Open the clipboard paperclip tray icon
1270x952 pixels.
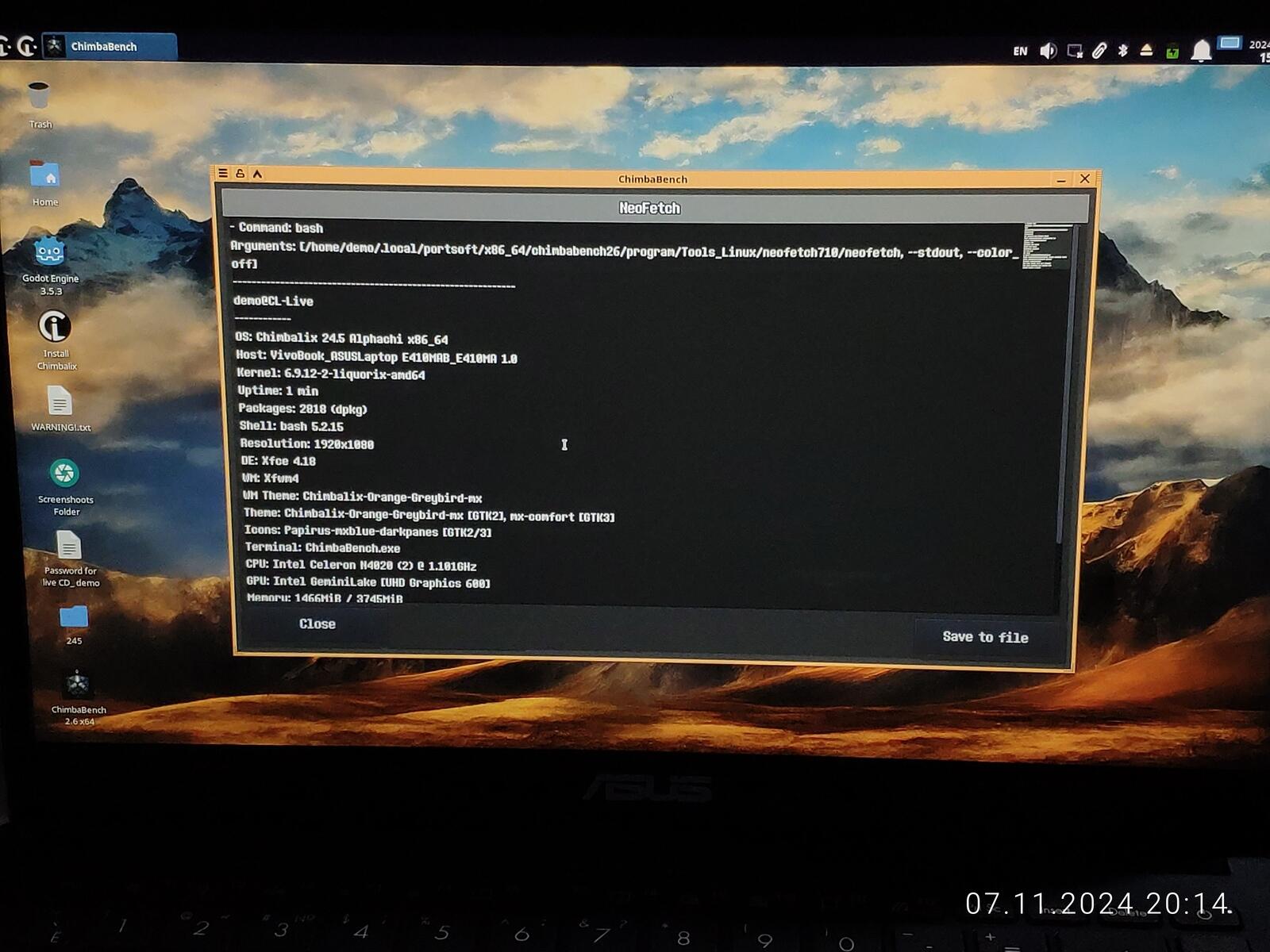1099,52
